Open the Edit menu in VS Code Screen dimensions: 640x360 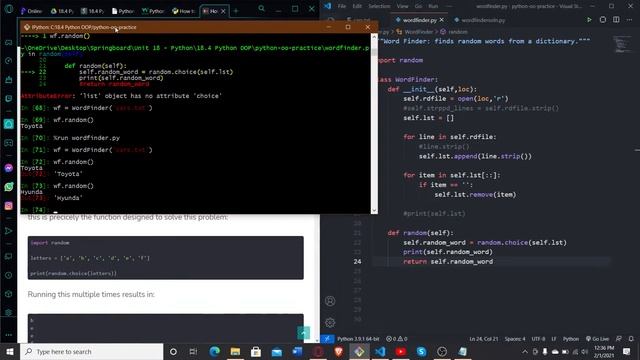pyautogui.click(x=357, y=6)
